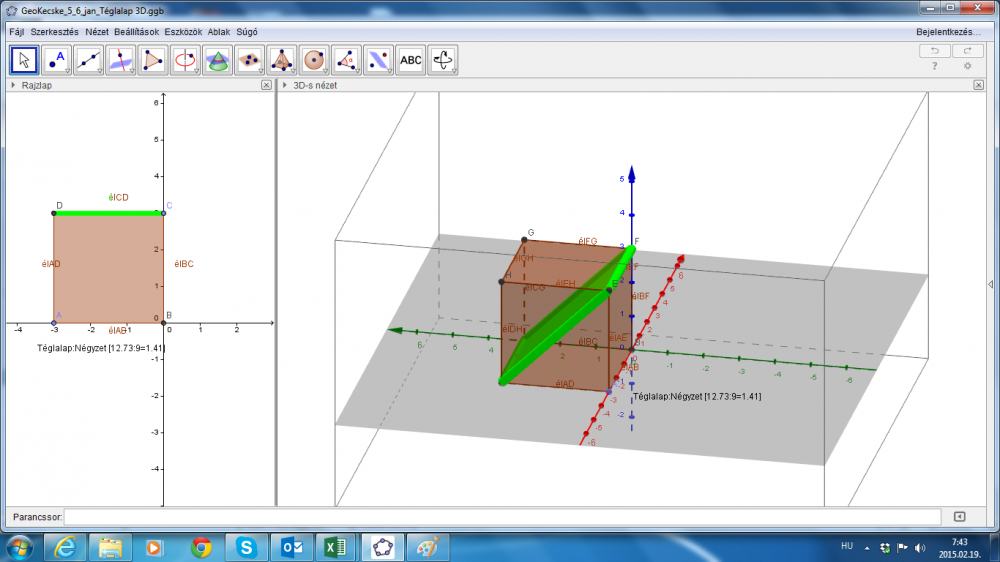Select the Polygon tool

coord(153,60)
